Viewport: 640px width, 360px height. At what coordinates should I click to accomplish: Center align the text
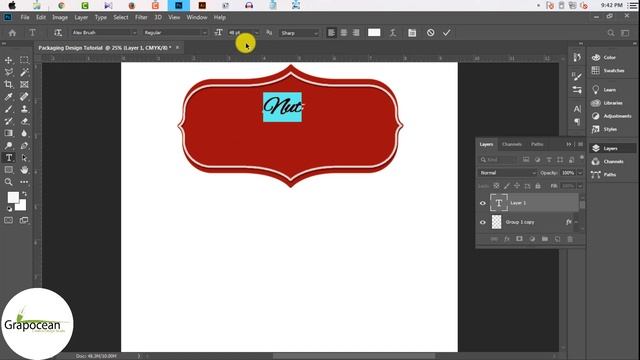pyautogui.click(x=344, y=33)
